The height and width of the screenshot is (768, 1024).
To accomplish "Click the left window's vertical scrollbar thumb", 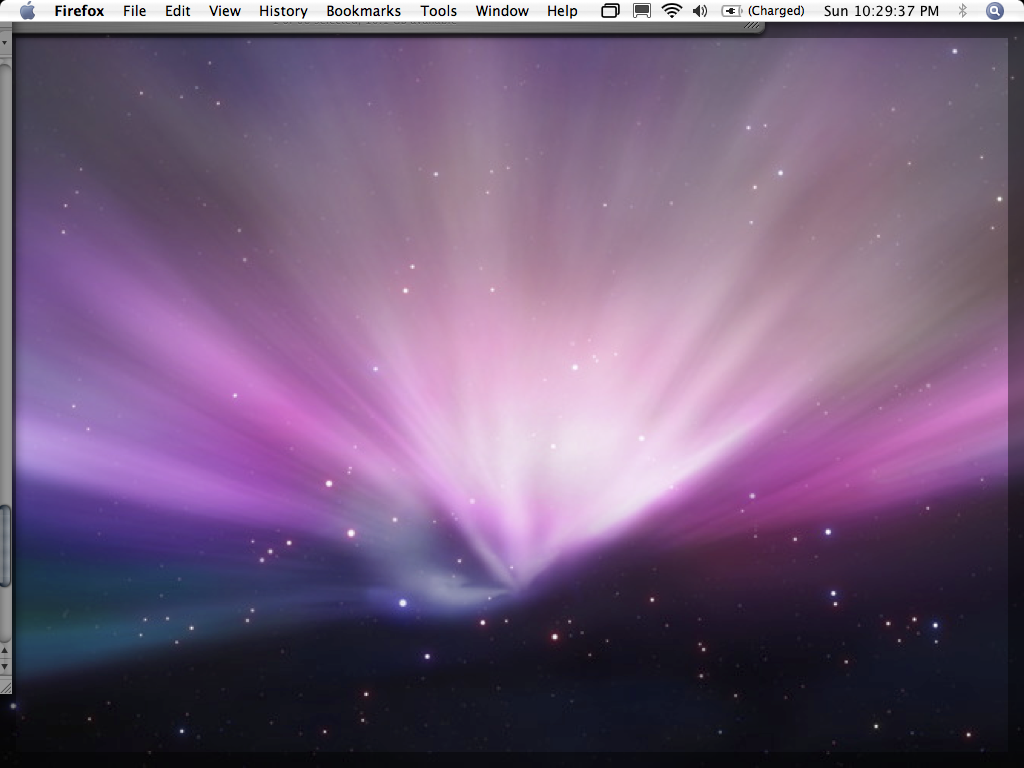I will point(5,546).
